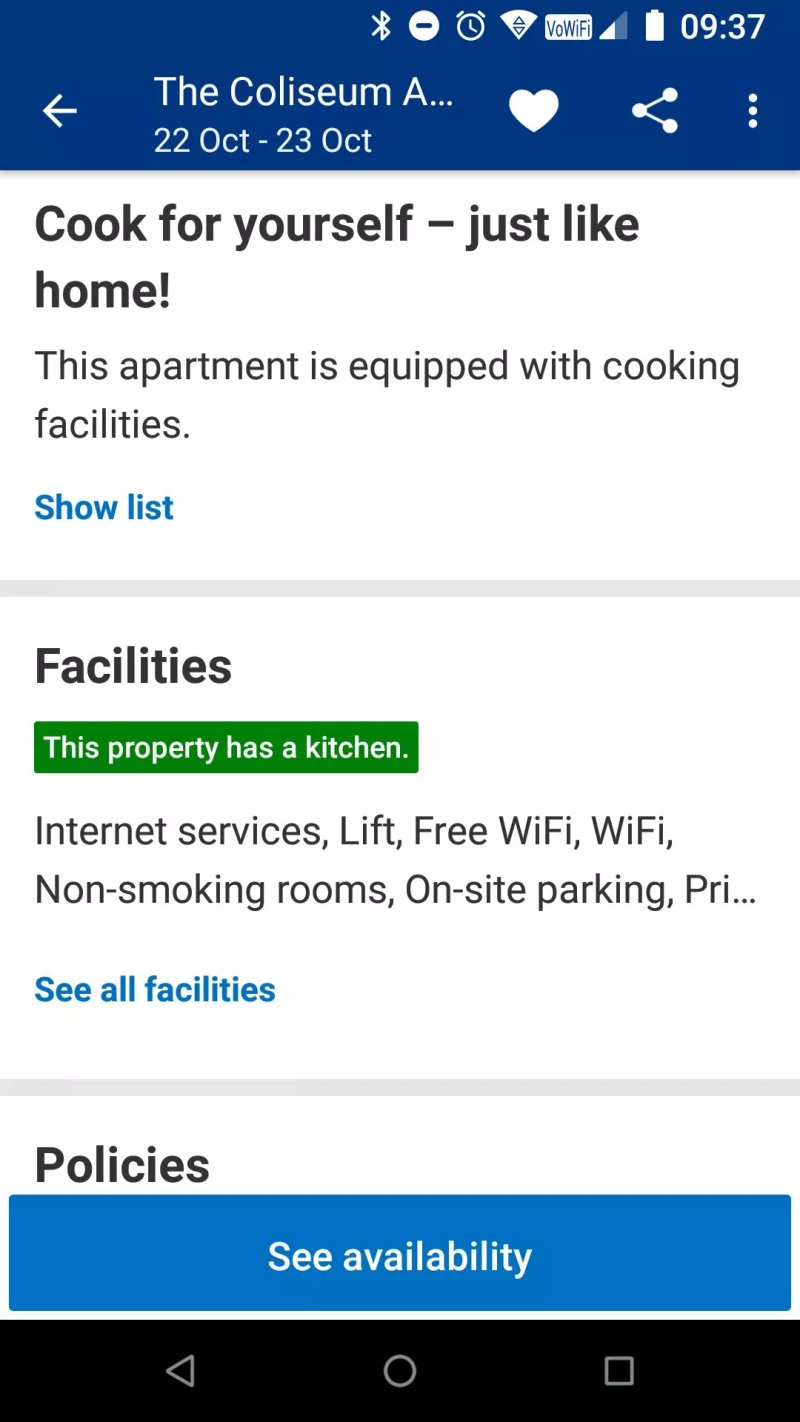The image size is (800, 1422).
Task: Tap the back arrow icon
Action: pyautogui.click(x=59, y=111)
